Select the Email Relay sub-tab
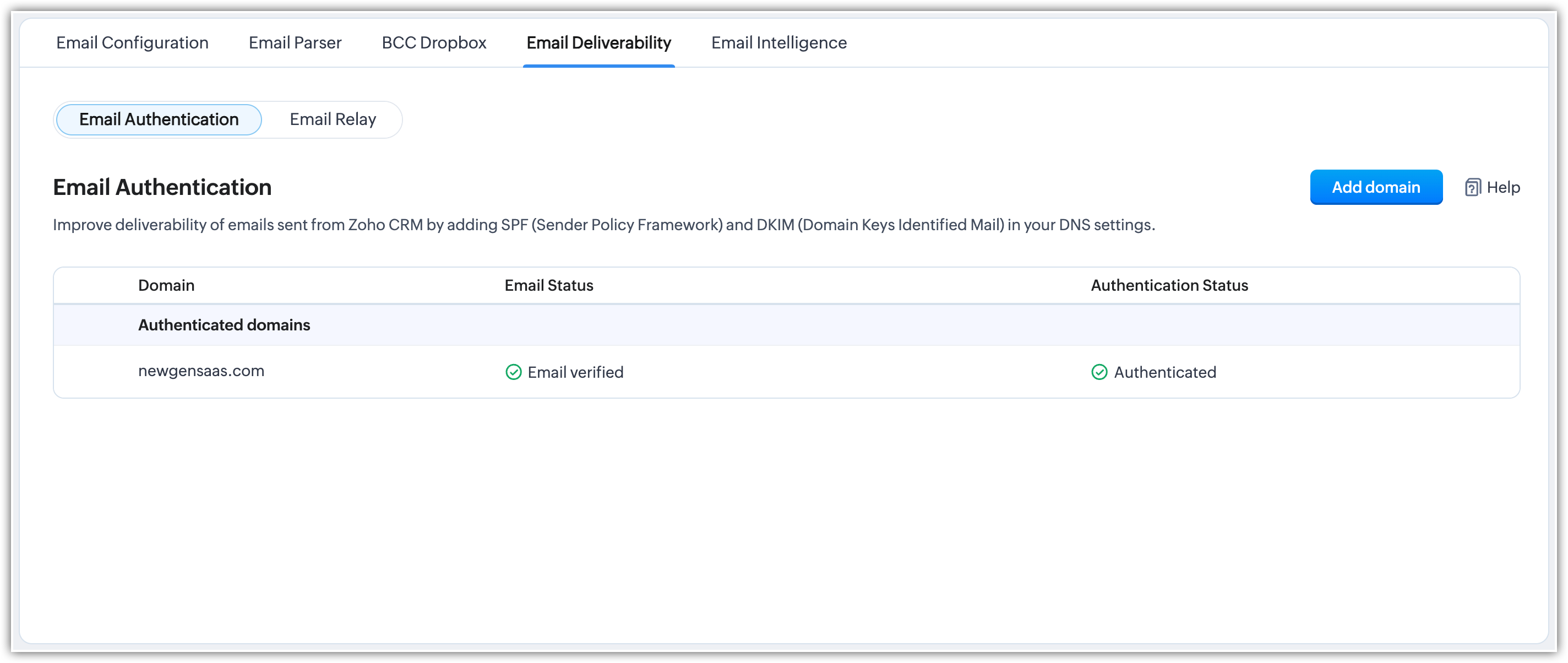 pos(333,119)
